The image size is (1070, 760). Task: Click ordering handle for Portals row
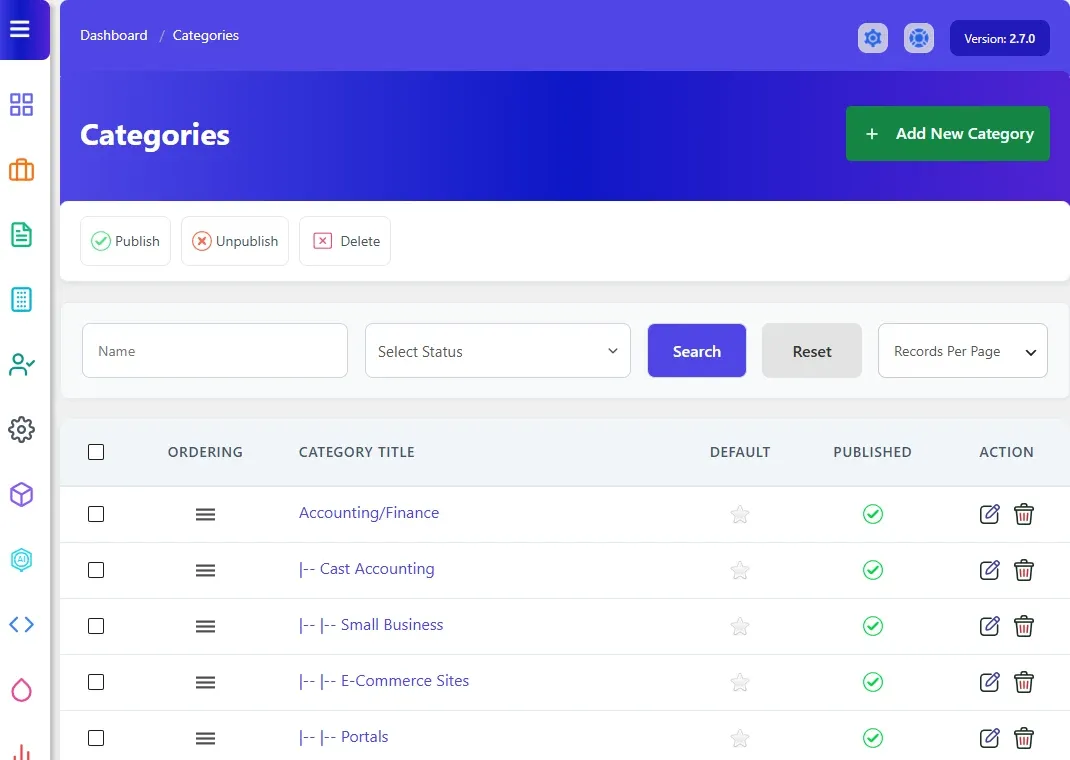205,738
